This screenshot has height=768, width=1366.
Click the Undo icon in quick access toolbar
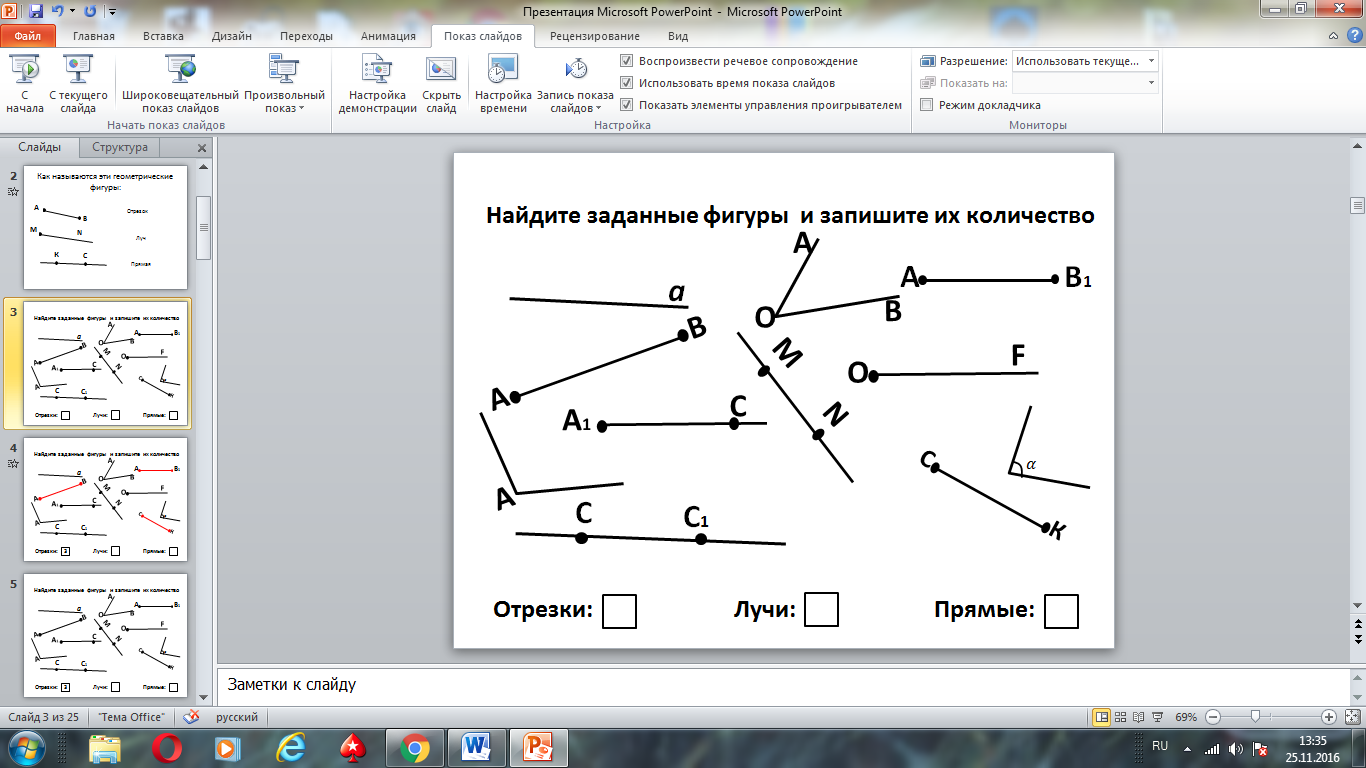click(59, 11)
